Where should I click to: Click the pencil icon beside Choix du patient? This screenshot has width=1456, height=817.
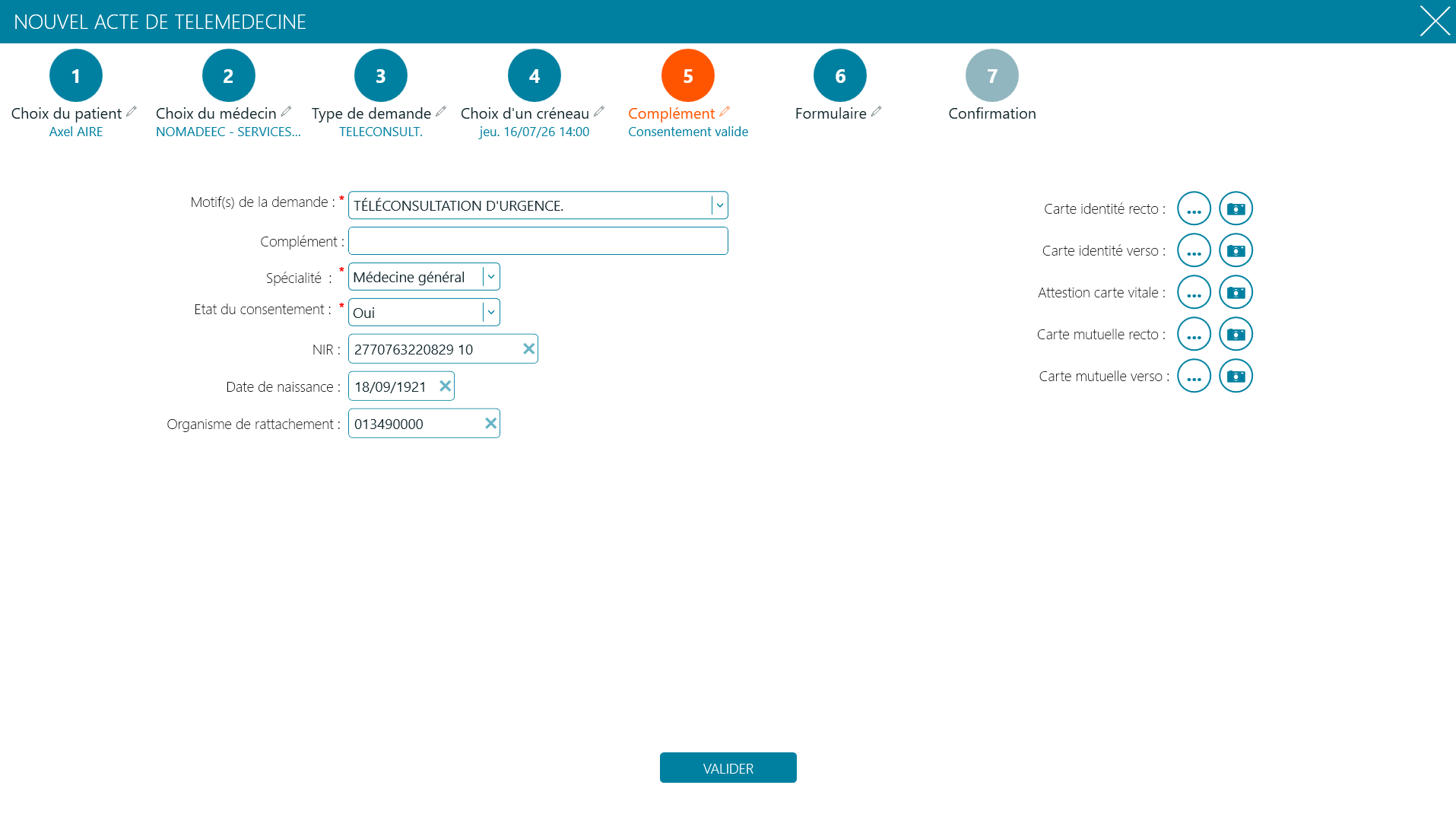[132, 111]
